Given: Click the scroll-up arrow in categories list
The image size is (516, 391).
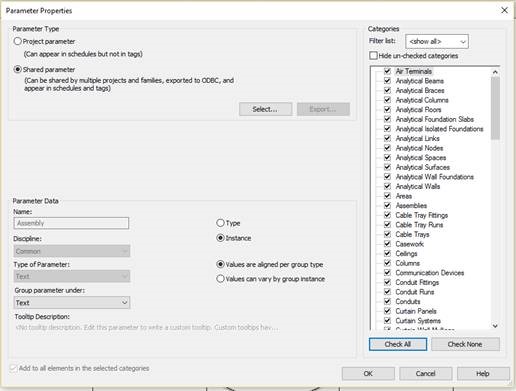Looking at the screenshot, I should point(495,72).
